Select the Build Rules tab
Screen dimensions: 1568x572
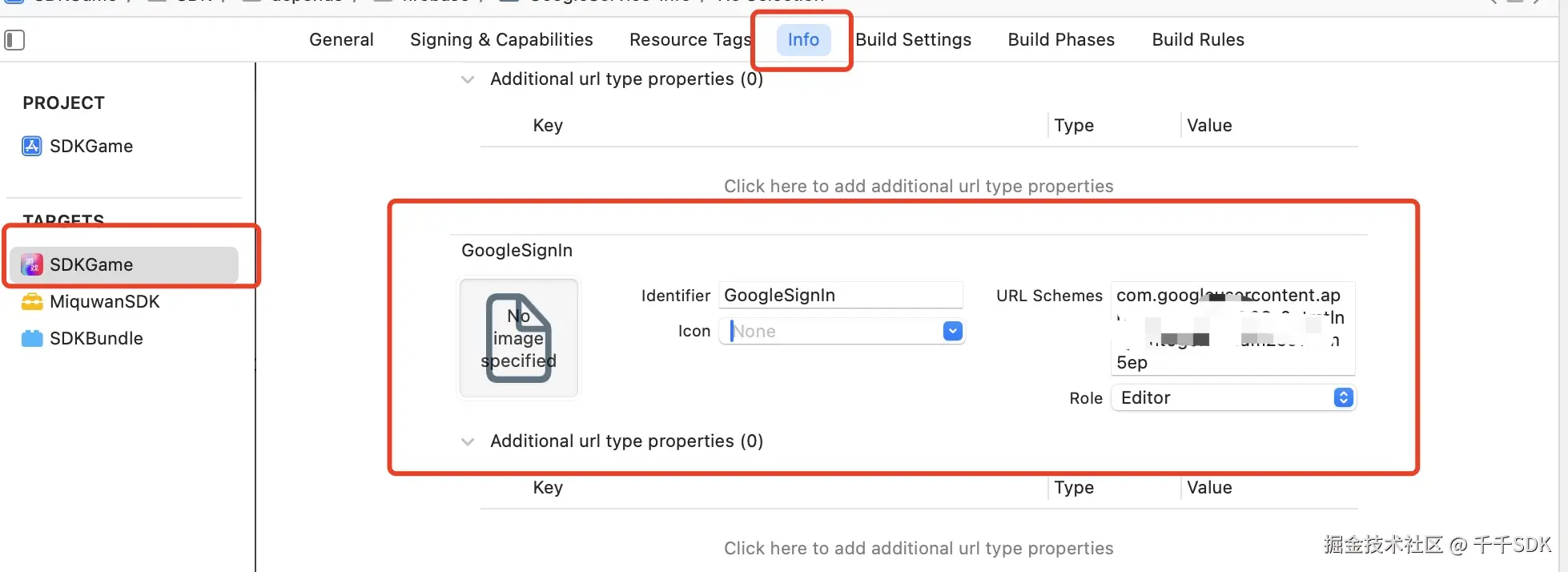click(1198, 40)
